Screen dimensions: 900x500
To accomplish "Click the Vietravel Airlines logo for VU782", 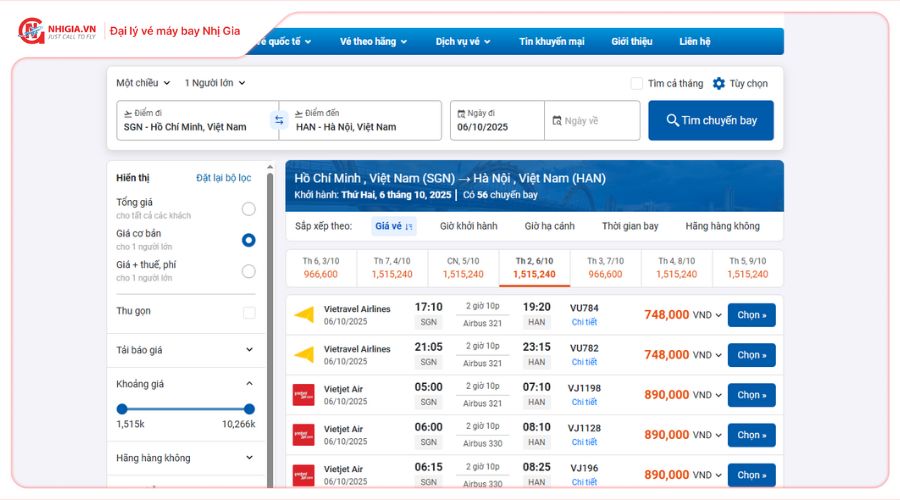I will pos(304,355).
